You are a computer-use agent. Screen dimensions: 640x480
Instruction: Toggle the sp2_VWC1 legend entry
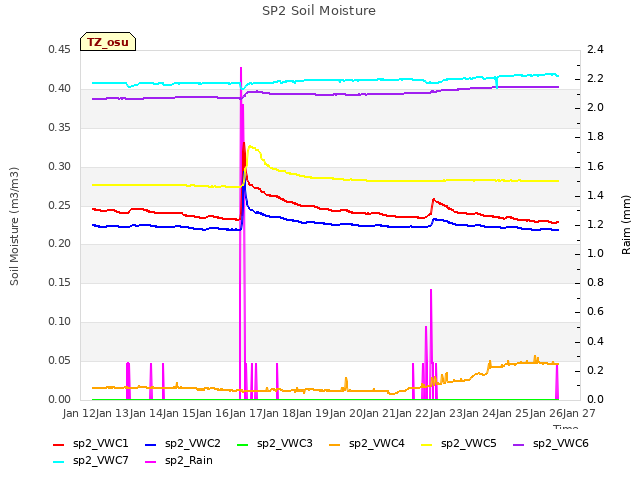coord(91,444)
